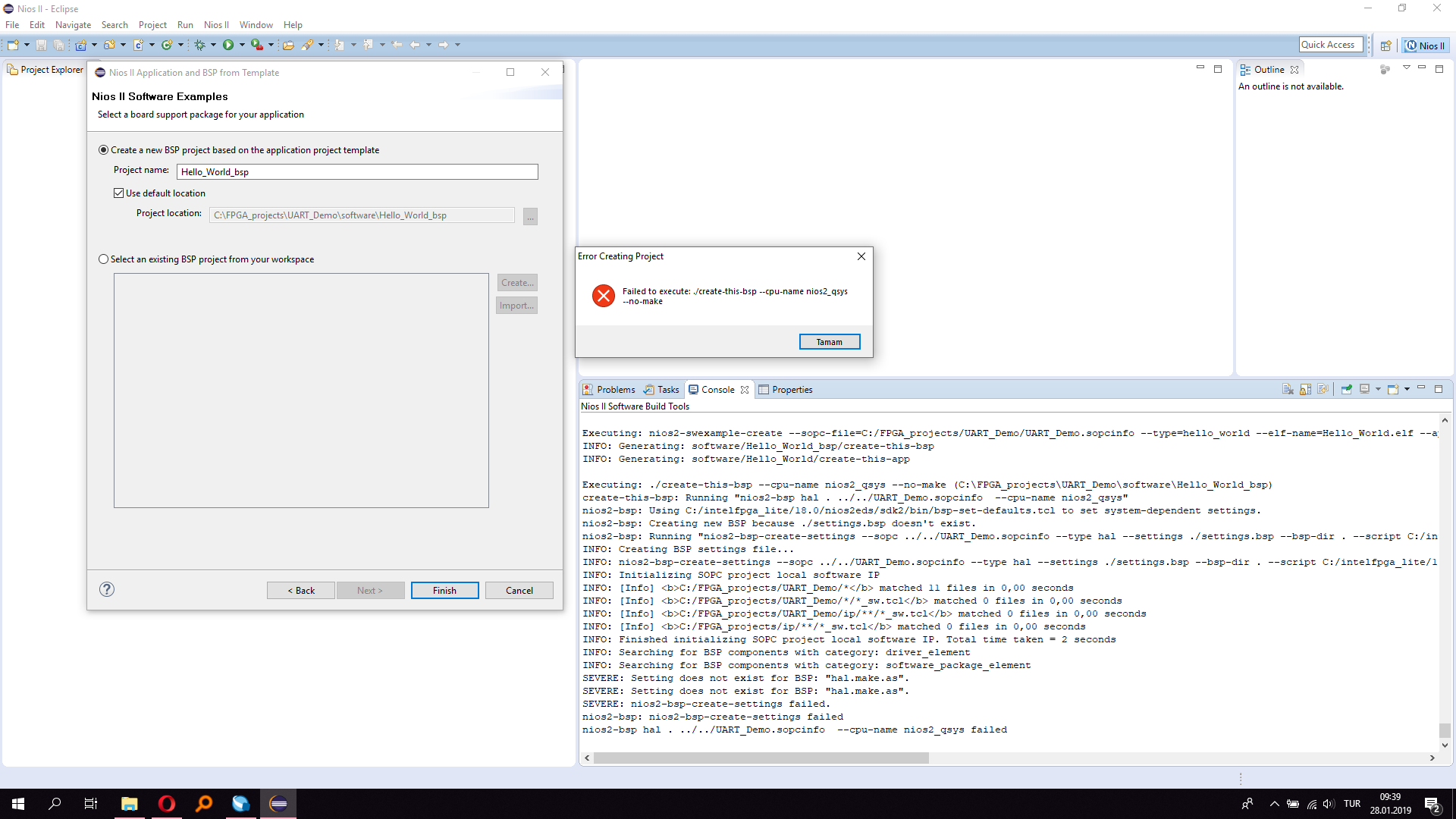This screenshot has height=819, width=1456.
Task: Open the Display Selected Console dropdown
Action: tap(1378, 389)
